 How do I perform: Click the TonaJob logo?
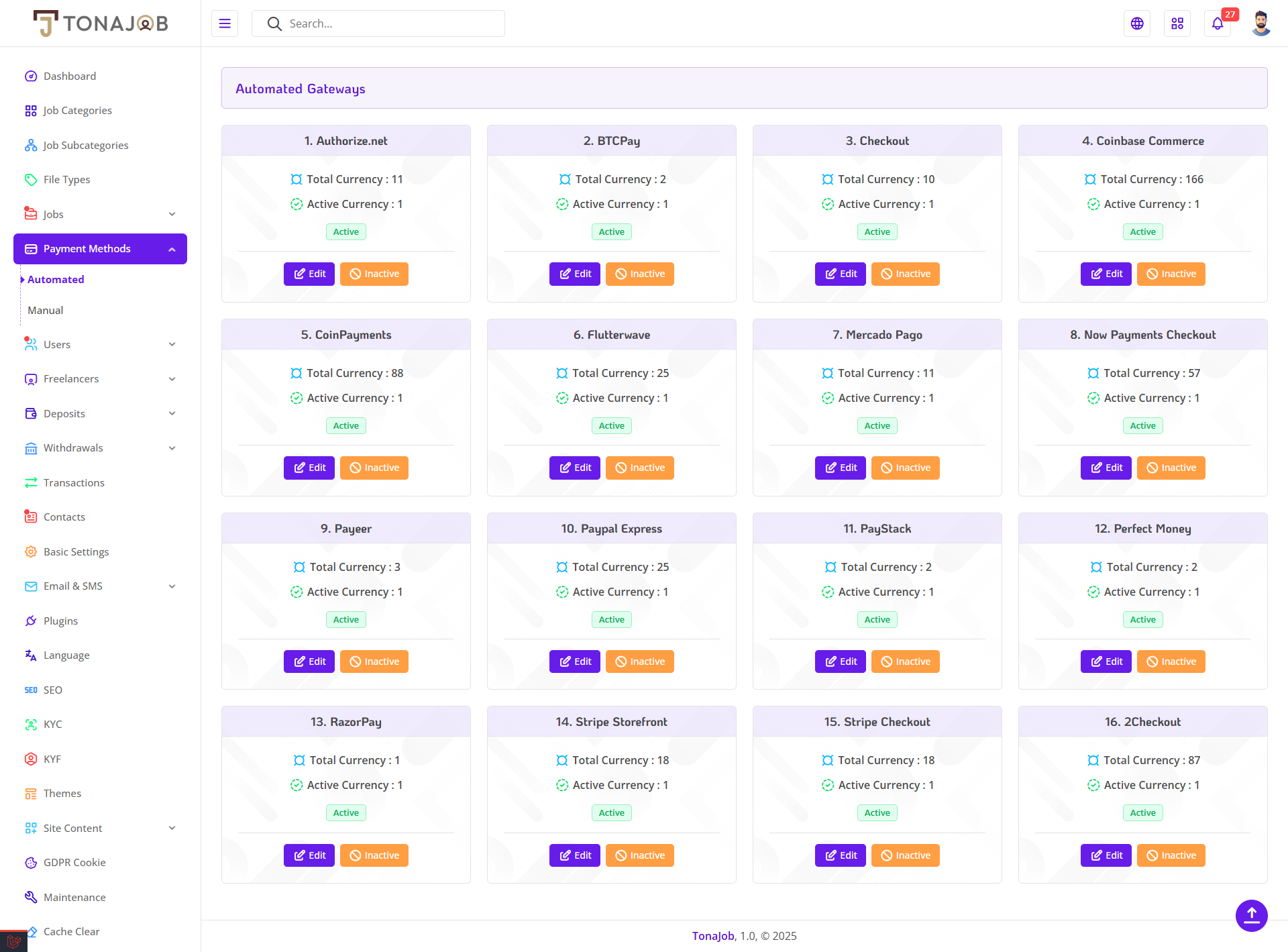pyautogui.click(x=101, y=23)
